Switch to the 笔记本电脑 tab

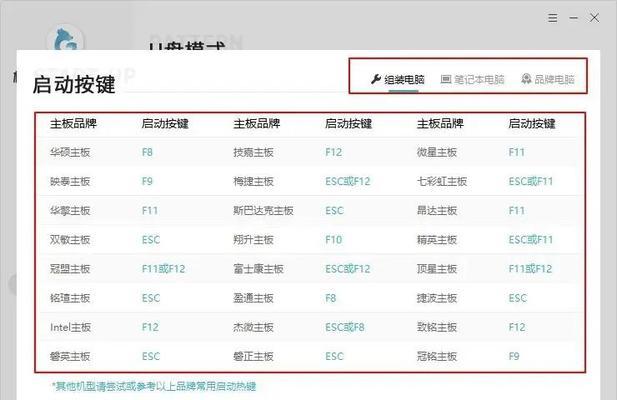click(x=472, y=79)
